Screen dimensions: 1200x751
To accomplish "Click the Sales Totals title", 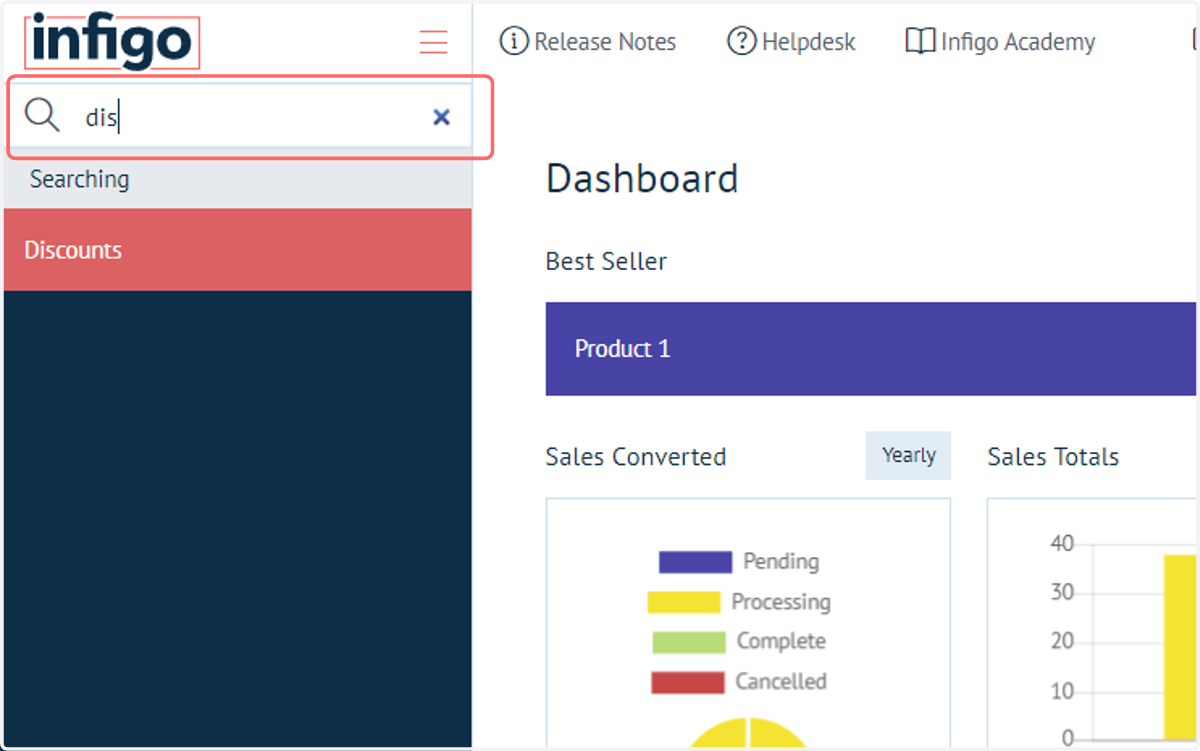I will click(x=1053, y=457).
